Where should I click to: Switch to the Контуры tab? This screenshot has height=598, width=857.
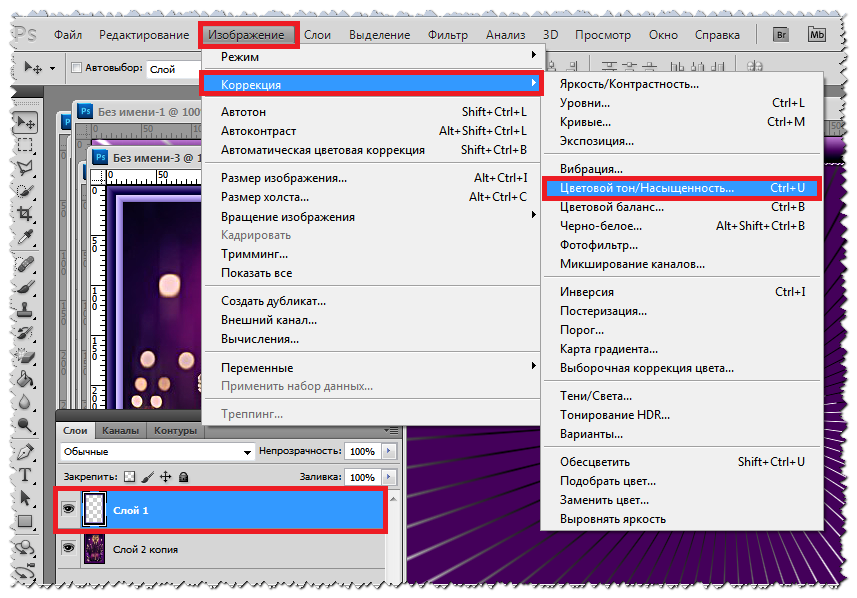175,431
